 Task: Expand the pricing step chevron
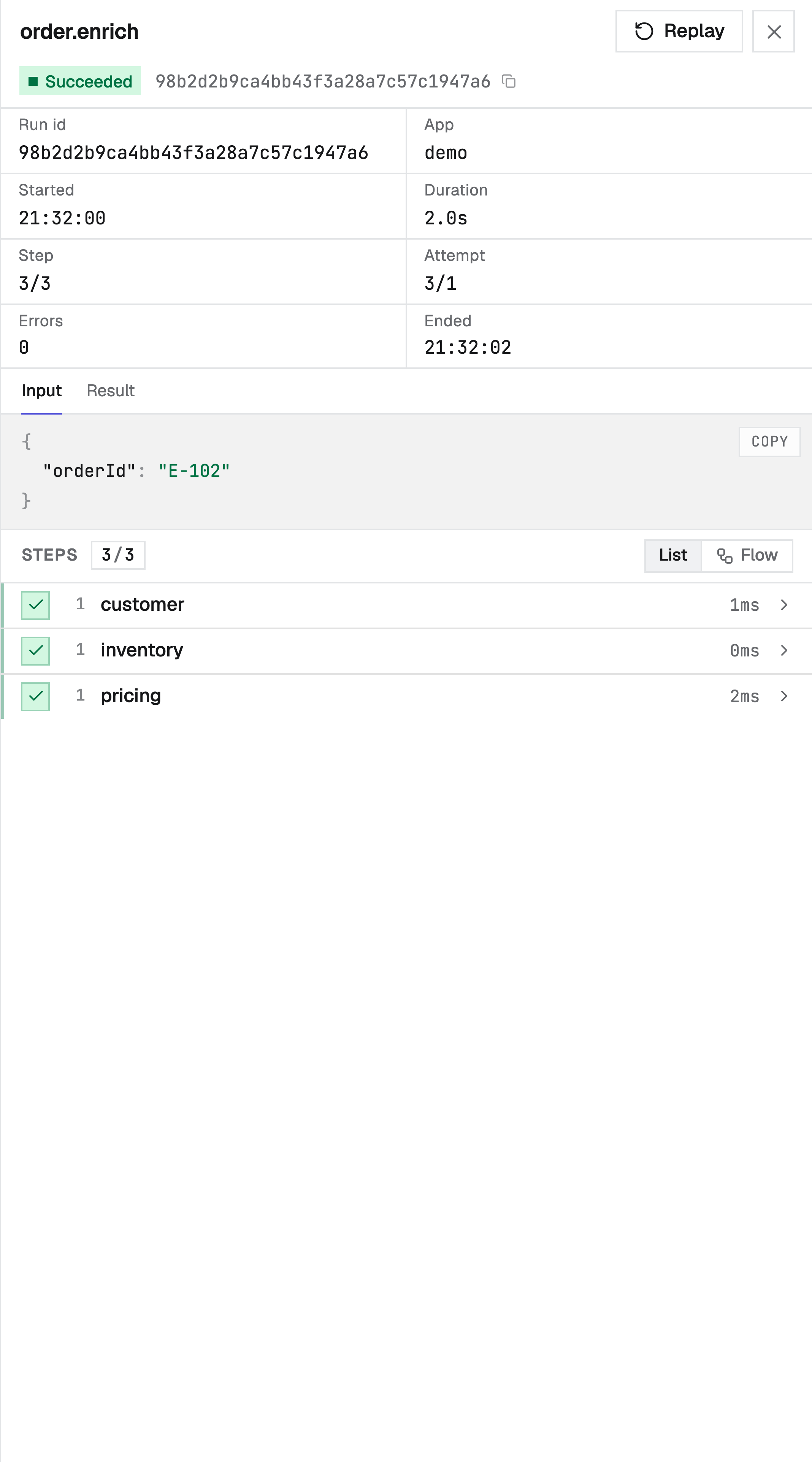[x=784, y=696]
